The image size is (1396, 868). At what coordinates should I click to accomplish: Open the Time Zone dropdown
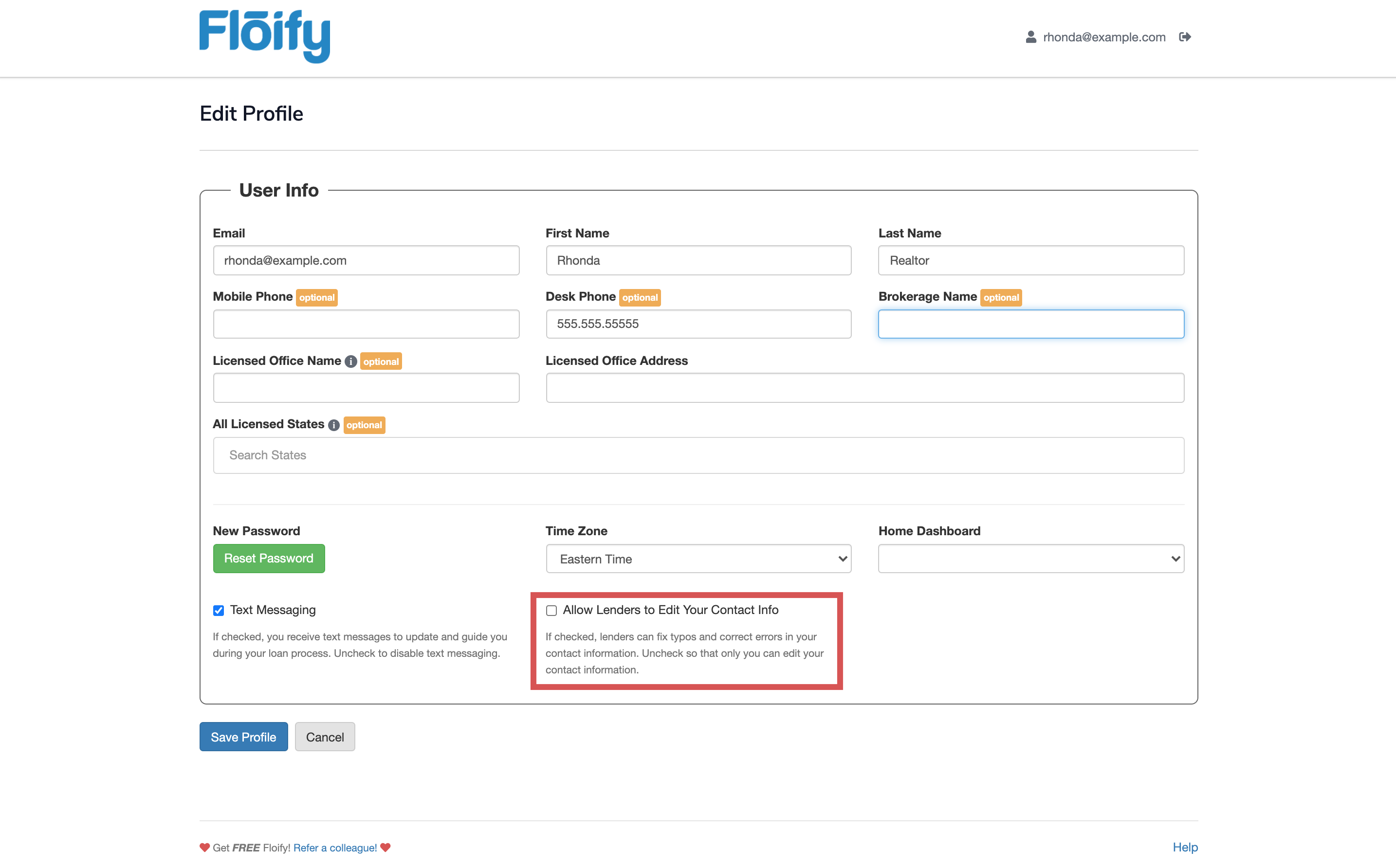pyautogui.click(x=698, y=559)
